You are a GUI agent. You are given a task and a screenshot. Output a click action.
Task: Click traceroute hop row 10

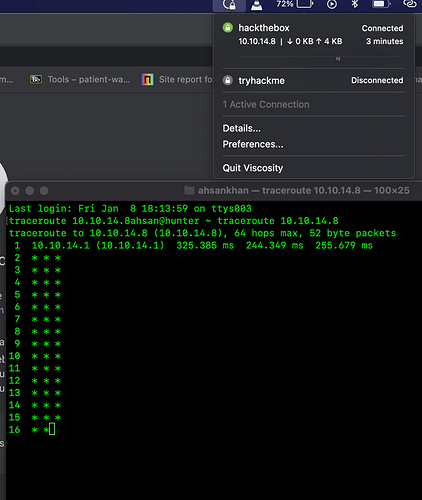(35, 356)
